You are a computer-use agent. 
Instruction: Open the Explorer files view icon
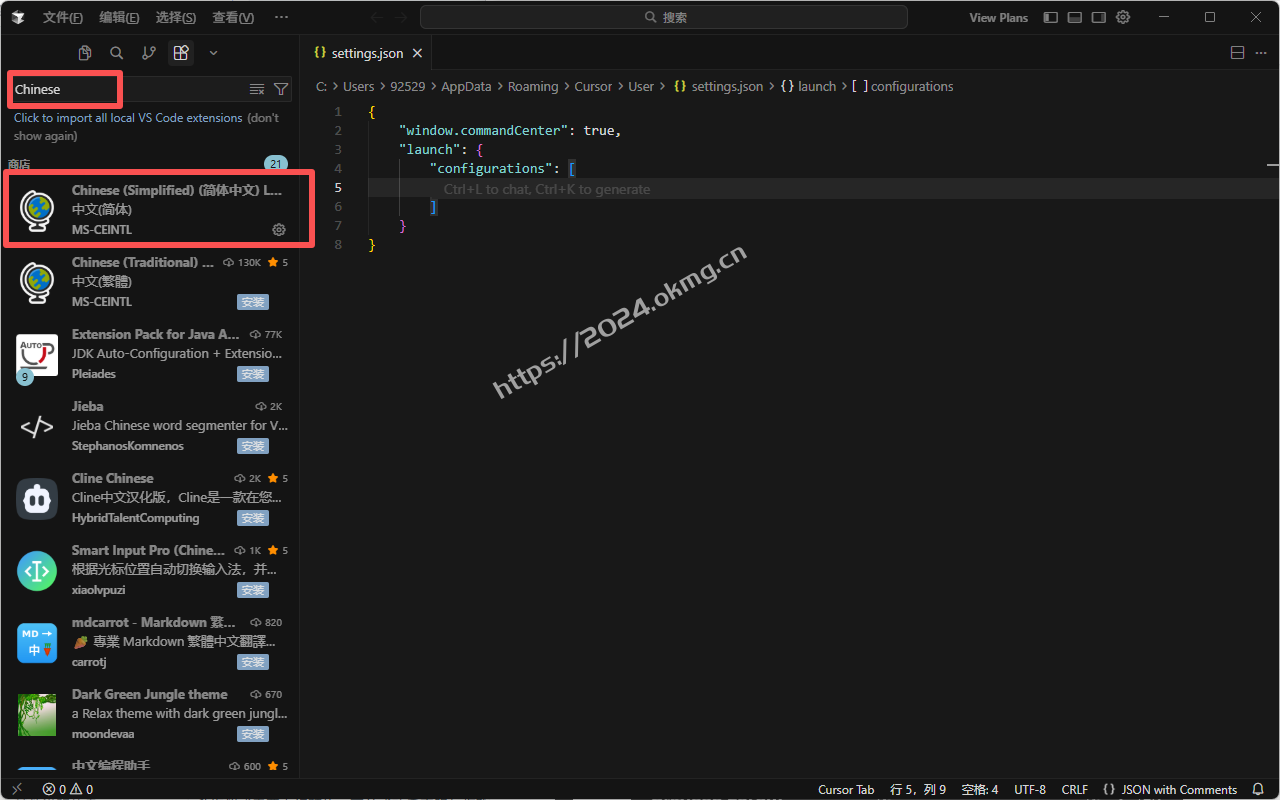click(x=85, y=53)
